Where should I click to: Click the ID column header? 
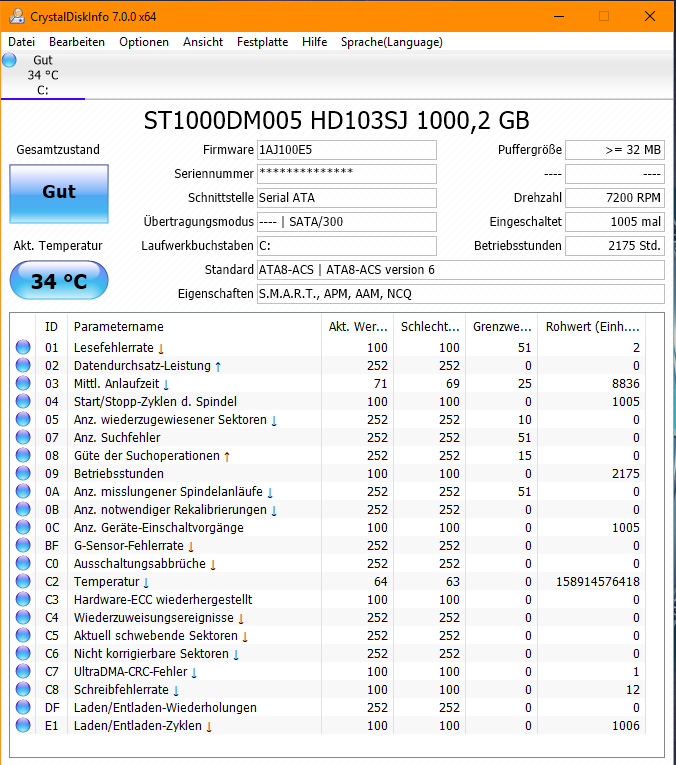tap(52, 326)
